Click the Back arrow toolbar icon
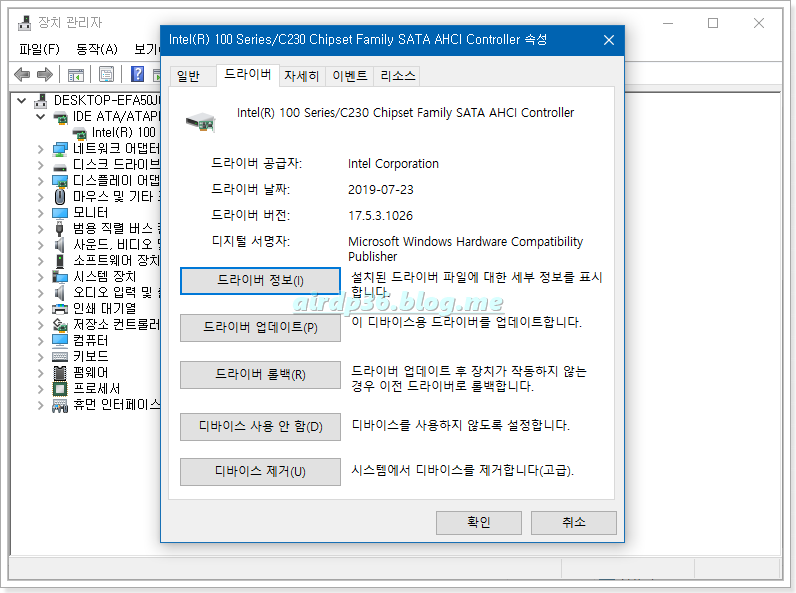This screenshot has width=796, height=593. pyautogui.click(x=22, y=75)
